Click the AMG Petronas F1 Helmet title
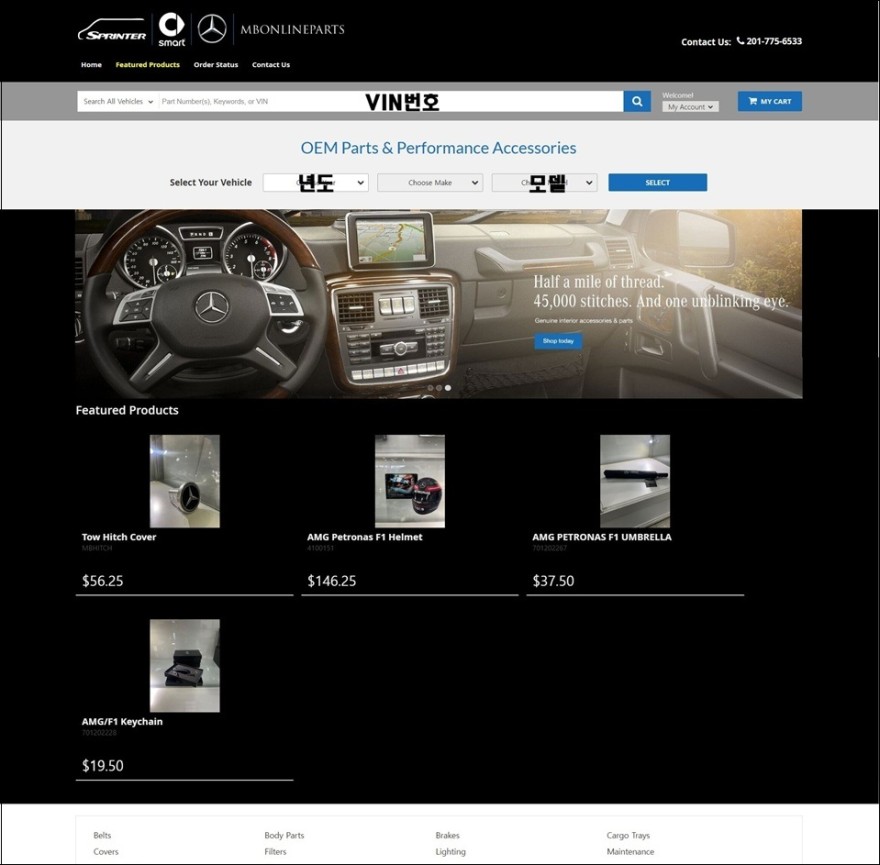This screenshot has height=865, width=880. pos(365,537)
